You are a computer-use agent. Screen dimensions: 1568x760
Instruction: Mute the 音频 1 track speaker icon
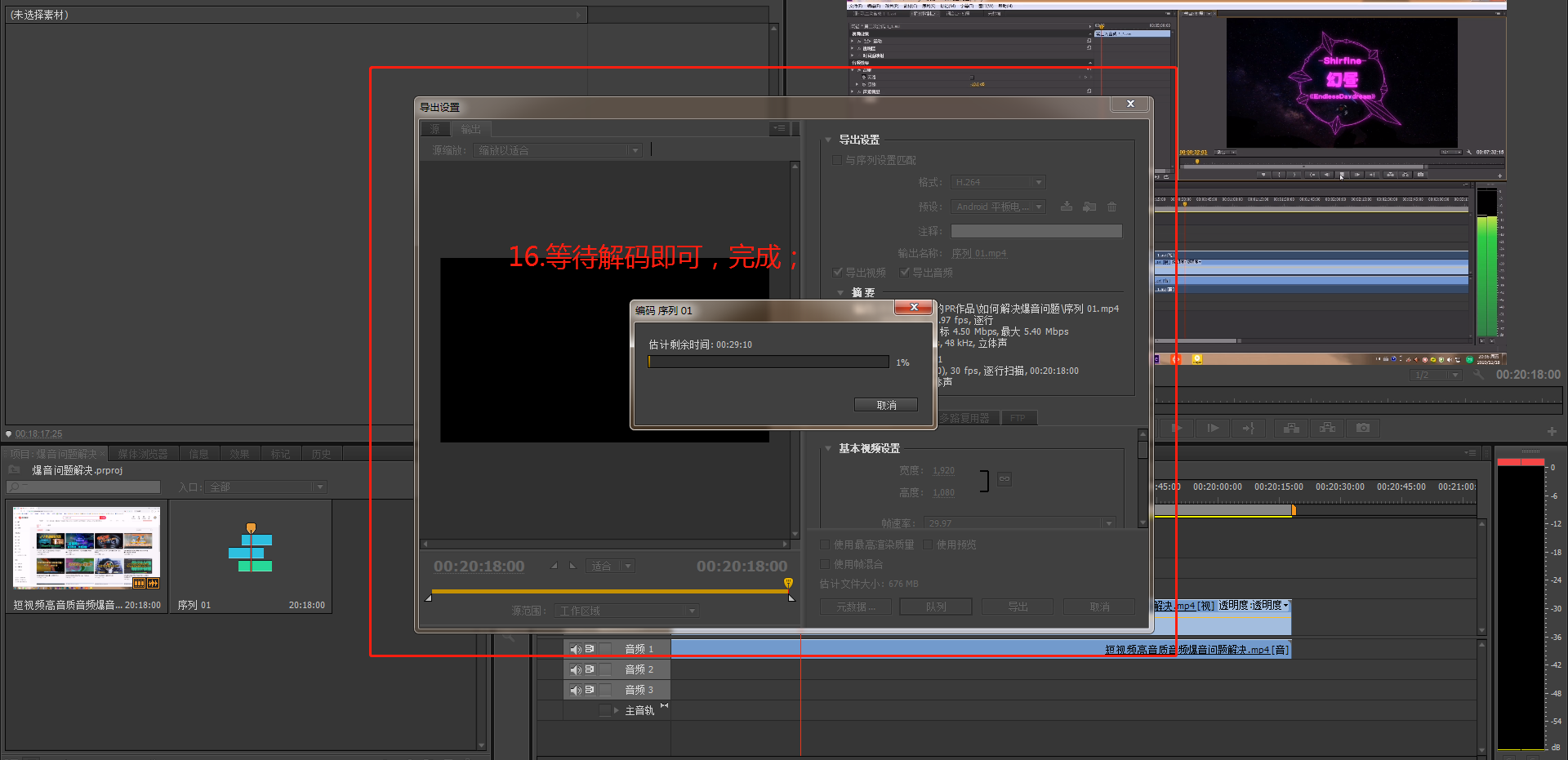(x=576, y=649)
